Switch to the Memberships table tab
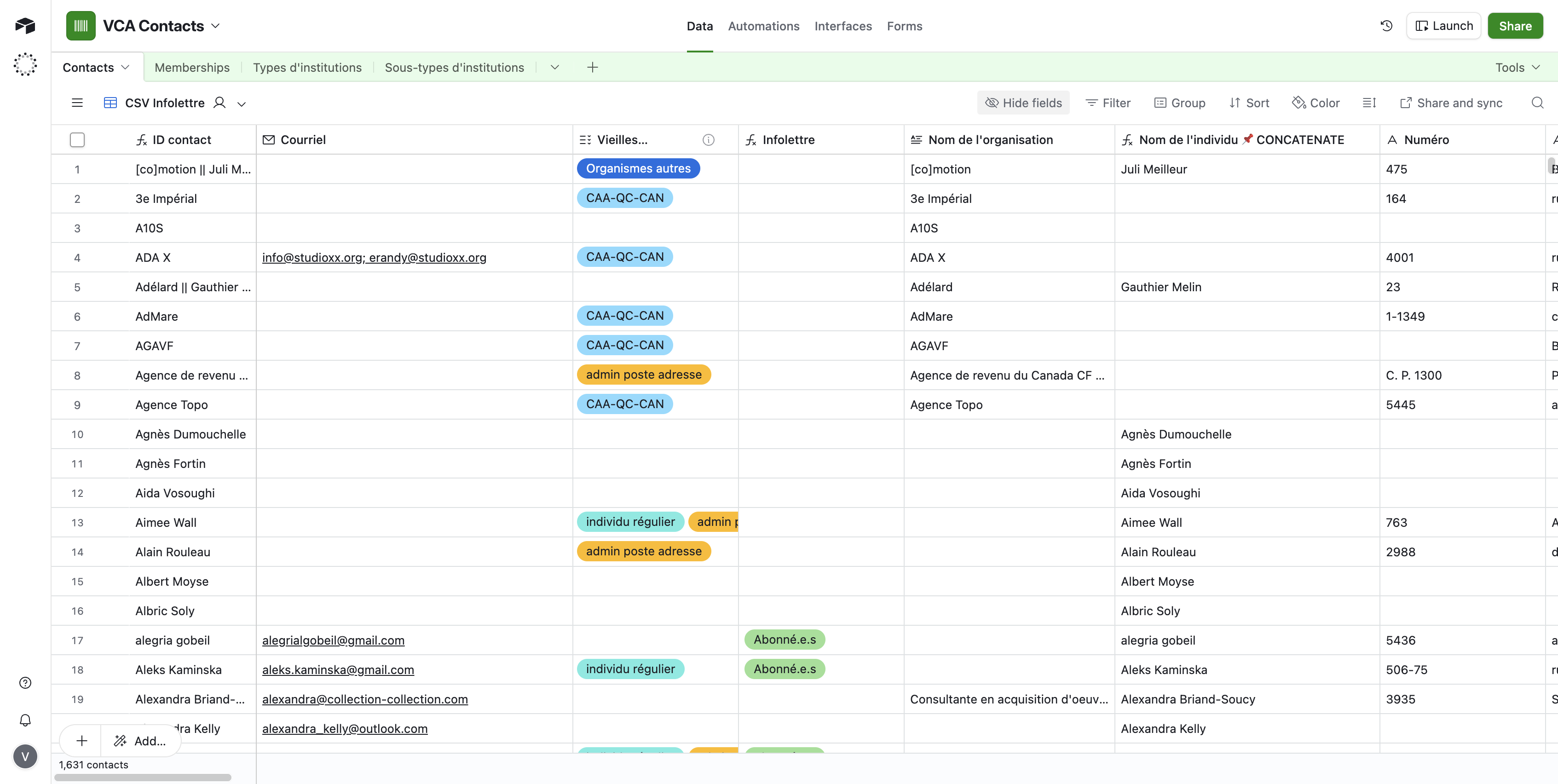Screen dimensions: 1558x784 [192, 67]
